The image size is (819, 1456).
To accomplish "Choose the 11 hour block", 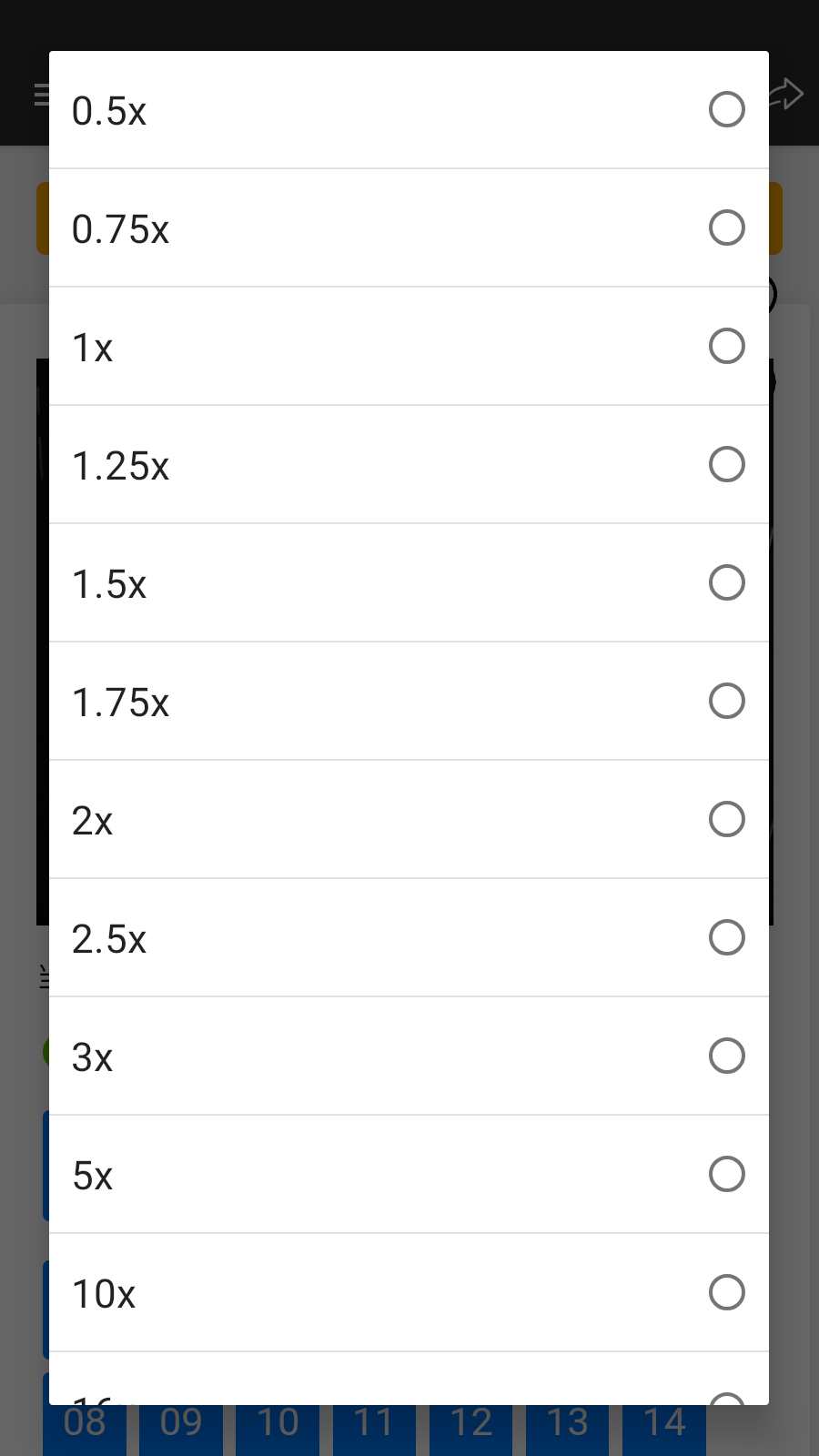I will [x=374, y=1431].
